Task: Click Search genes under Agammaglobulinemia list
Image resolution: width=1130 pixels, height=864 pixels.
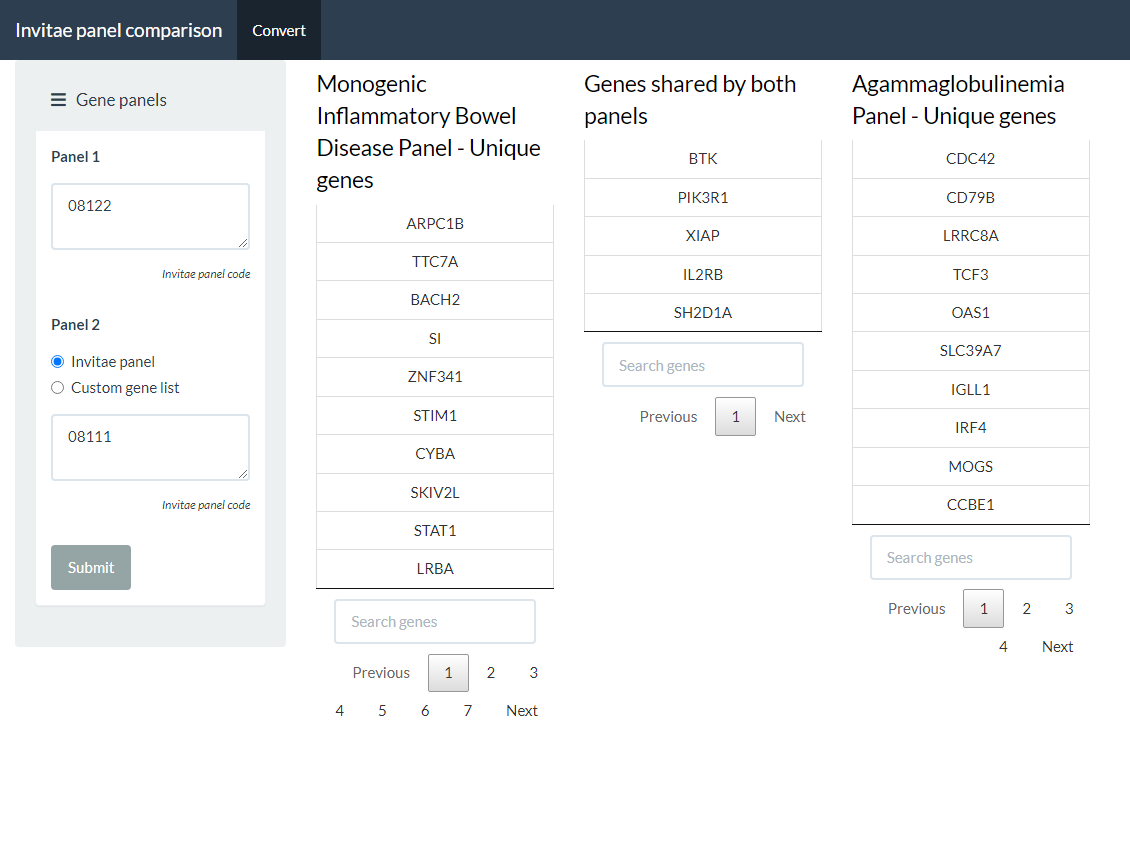Action: [x=971, y=558]
